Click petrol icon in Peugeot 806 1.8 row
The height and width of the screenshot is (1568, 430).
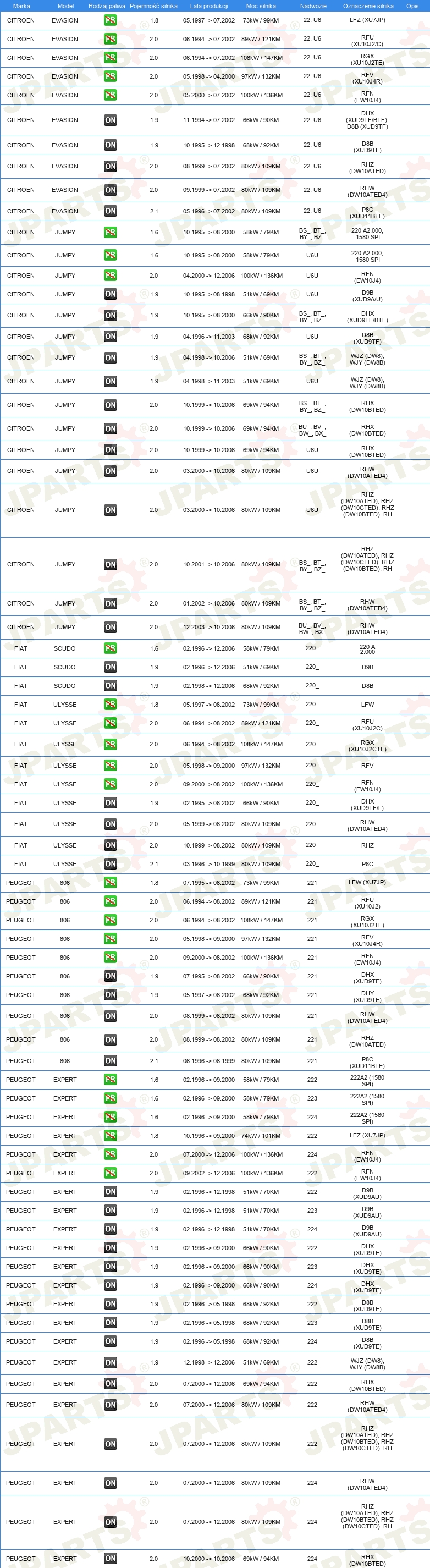click(110, 883)
